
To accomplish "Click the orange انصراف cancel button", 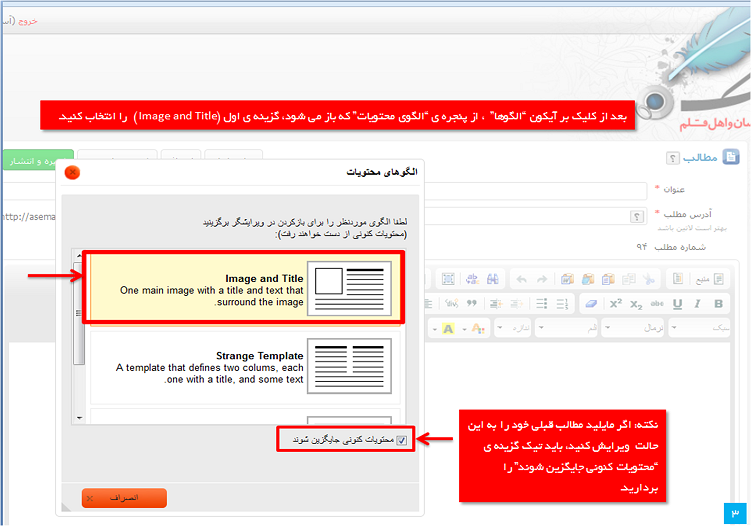I will pyautogui.click(x=125, y=498).
